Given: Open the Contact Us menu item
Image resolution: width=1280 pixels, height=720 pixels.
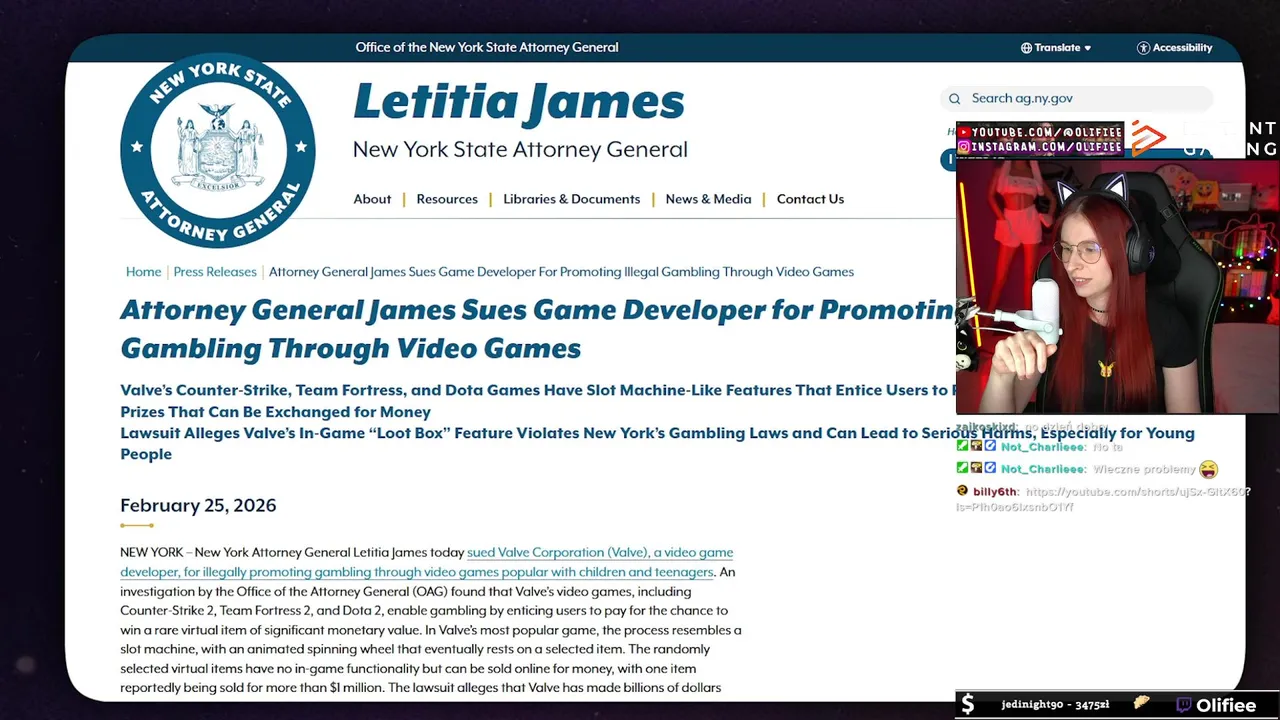Looking at the screenshot, I should pos(810,199).
